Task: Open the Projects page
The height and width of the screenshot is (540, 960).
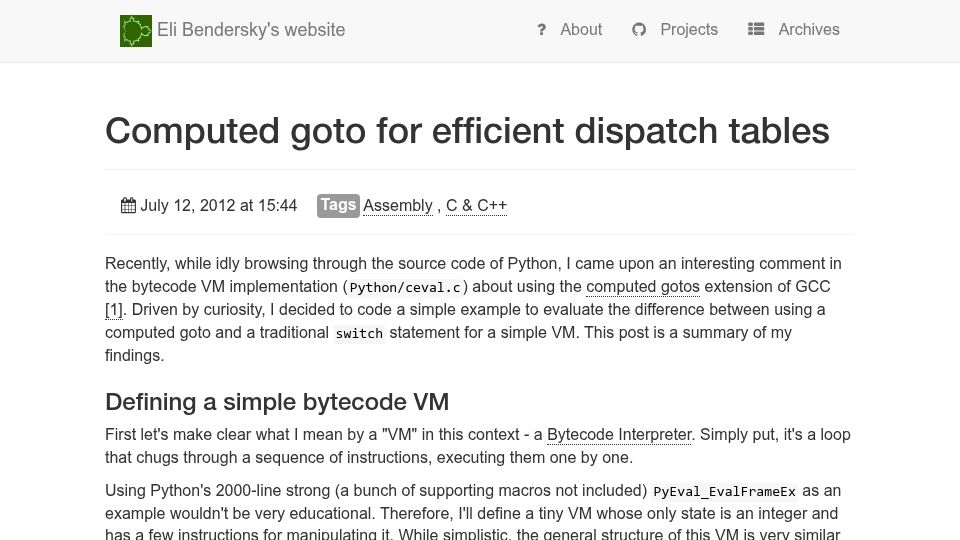Action: [689, 29]
